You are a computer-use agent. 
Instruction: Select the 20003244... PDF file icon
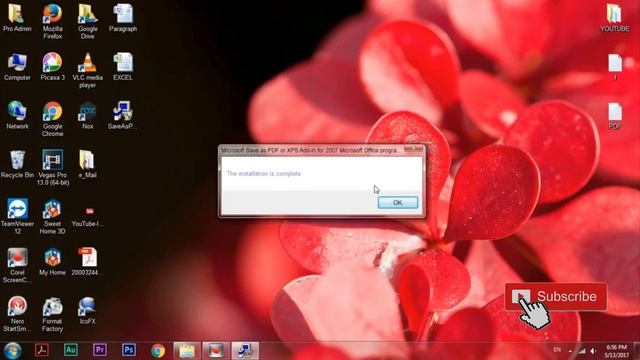coord(87,262)
